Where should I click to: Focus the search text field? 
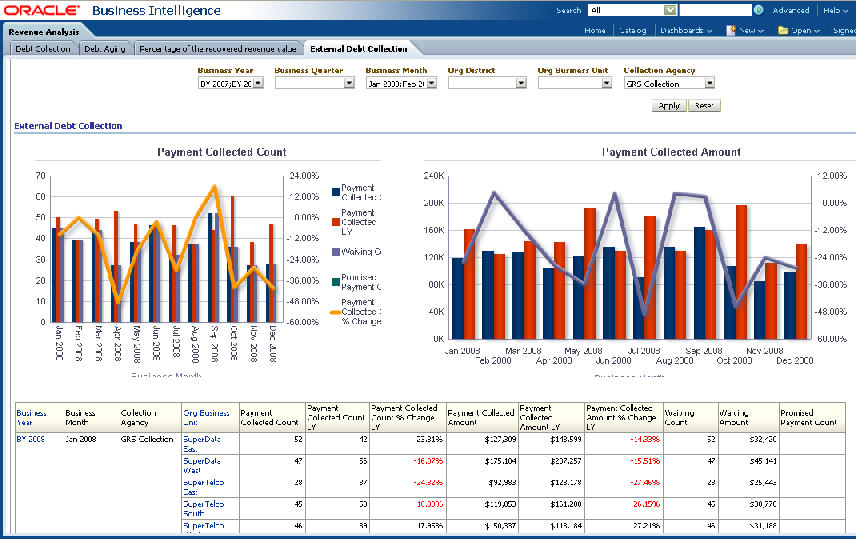(x=715, y=10)
